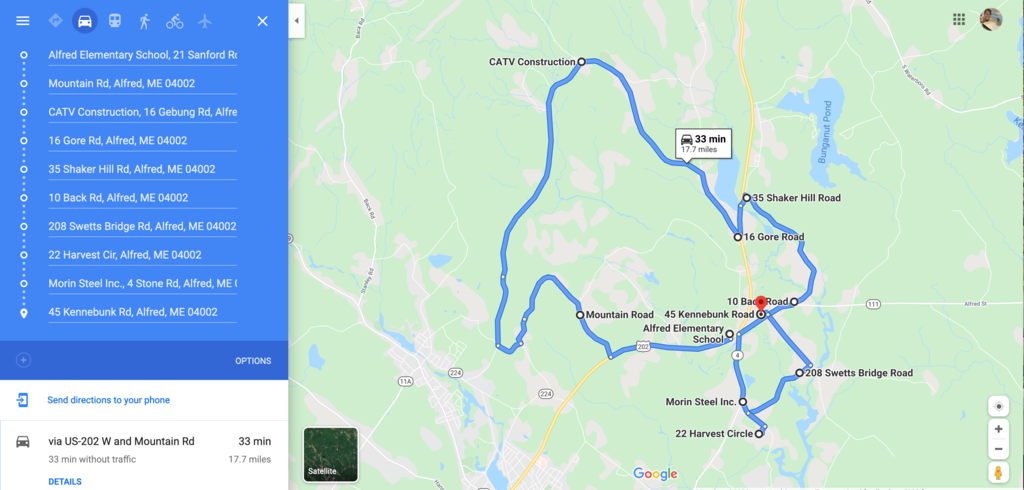This screenshot has width=1024, height=490.
Task: Zoom out on the map
Action: coord(998,449)
